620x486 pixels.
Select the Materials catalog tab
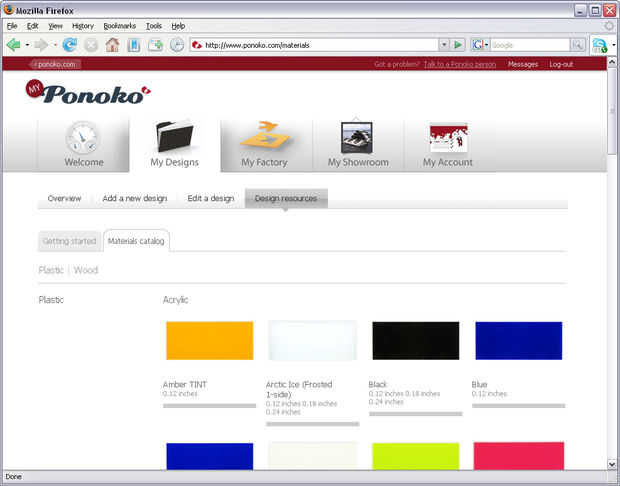point(136,241)
